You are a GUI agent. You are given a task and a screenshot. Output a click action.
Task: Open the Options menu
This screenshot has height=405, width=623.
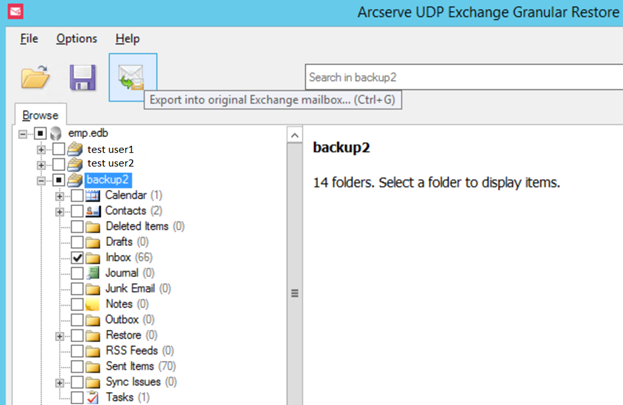tap(77, 39)
